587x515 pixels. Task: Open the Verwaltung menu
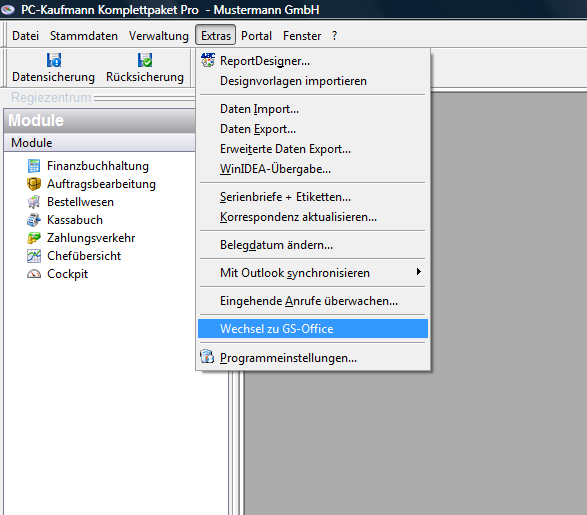pos(159,36)
